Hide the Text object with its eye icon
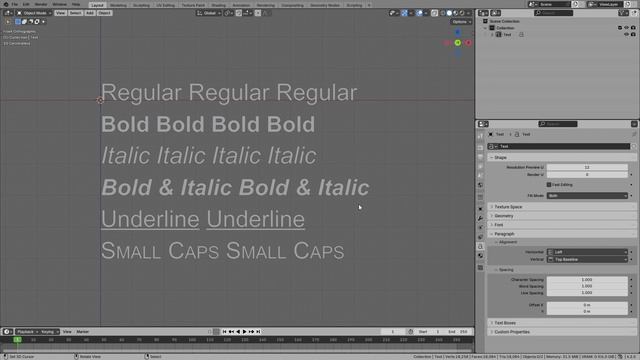640x360 pixels. (x=627, y=35)
